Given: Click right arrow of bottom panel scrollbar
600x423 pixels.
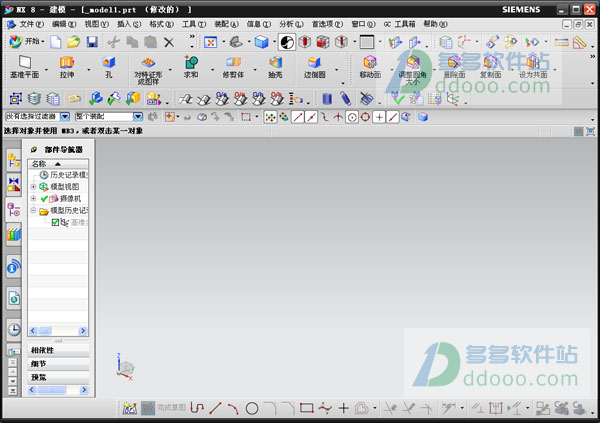Looking at the screenshot, I should pos(84,390).
